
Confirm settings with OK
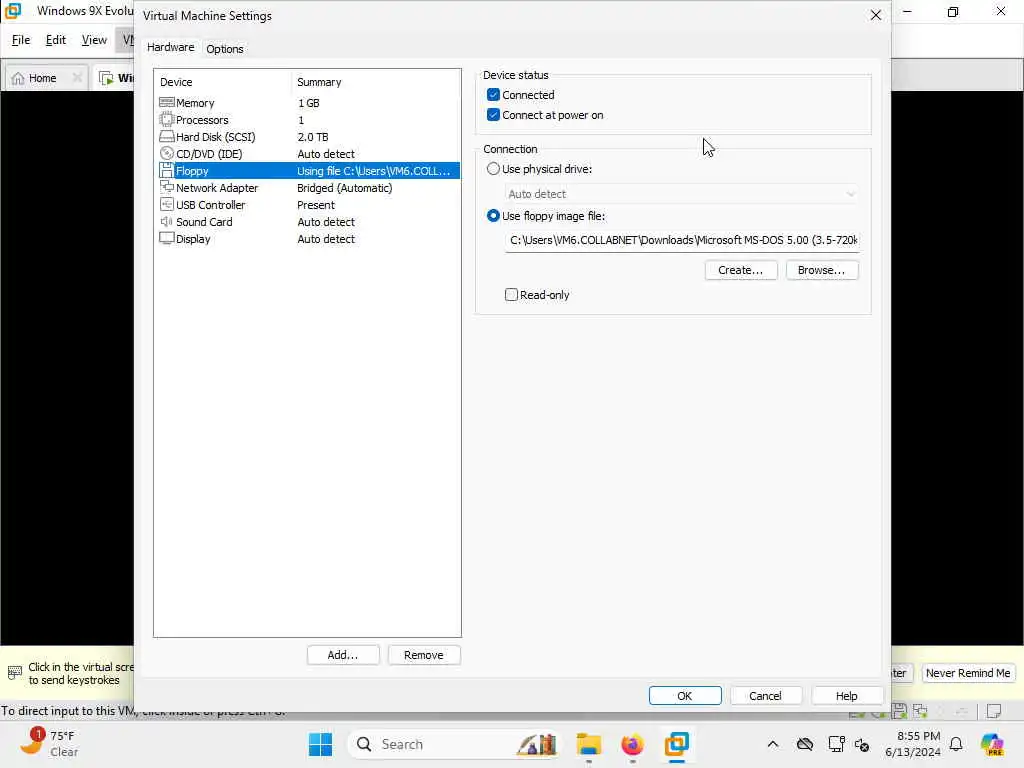click(685, 696)
